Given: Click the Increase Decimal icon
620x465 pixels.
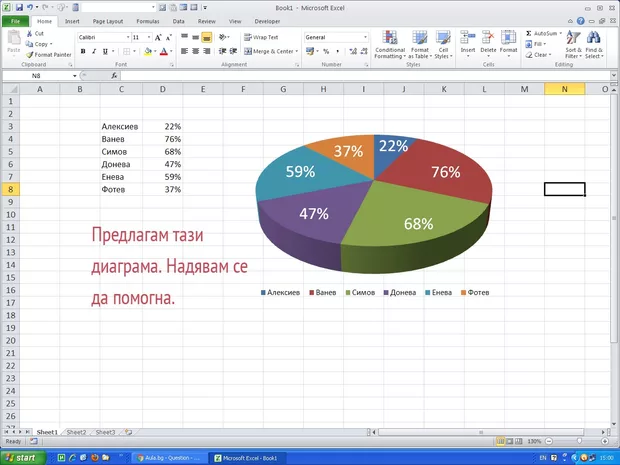Looking at the screenshot, I should (x=353, y=51).
